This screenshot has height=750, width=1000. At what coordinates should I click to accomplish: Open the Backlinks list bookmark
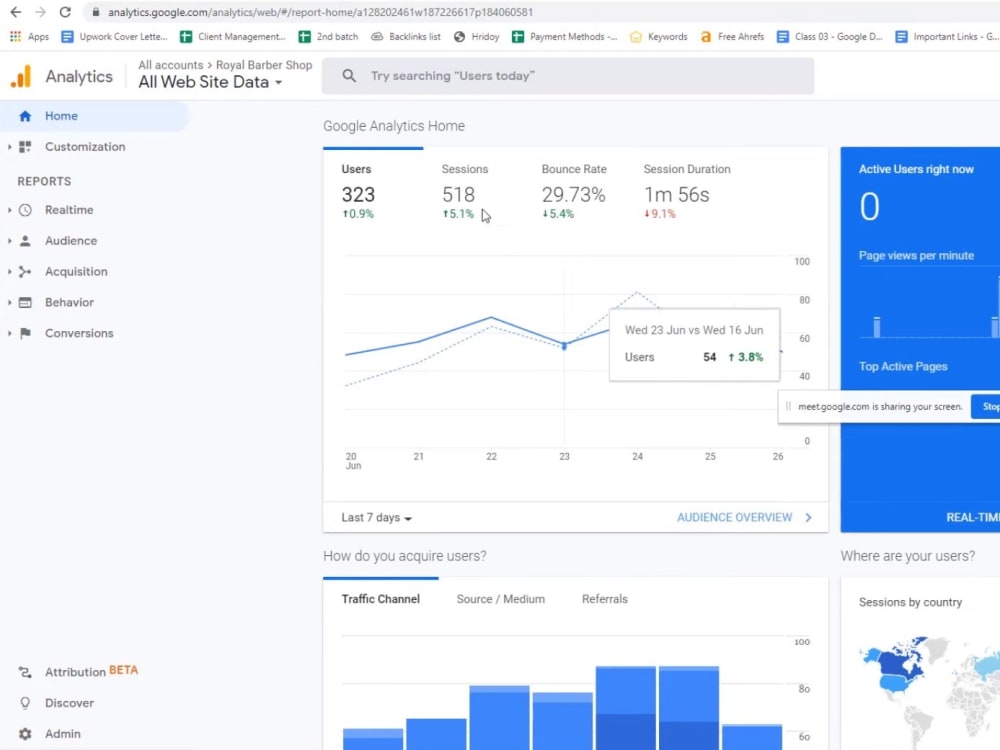coord(406,36)
